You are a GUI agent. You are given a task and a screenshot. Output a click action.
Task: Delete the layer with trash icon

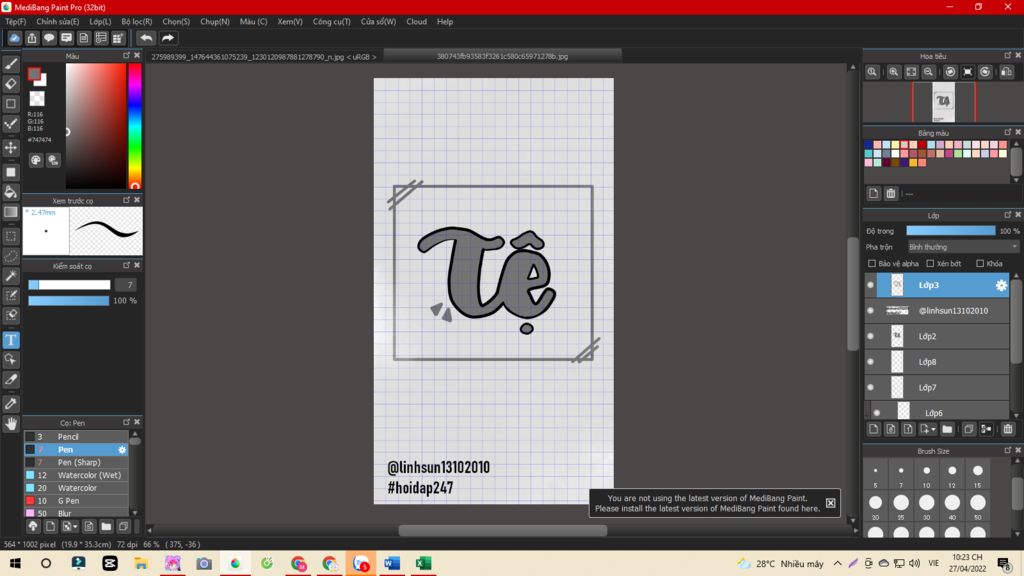point(1008,429)
